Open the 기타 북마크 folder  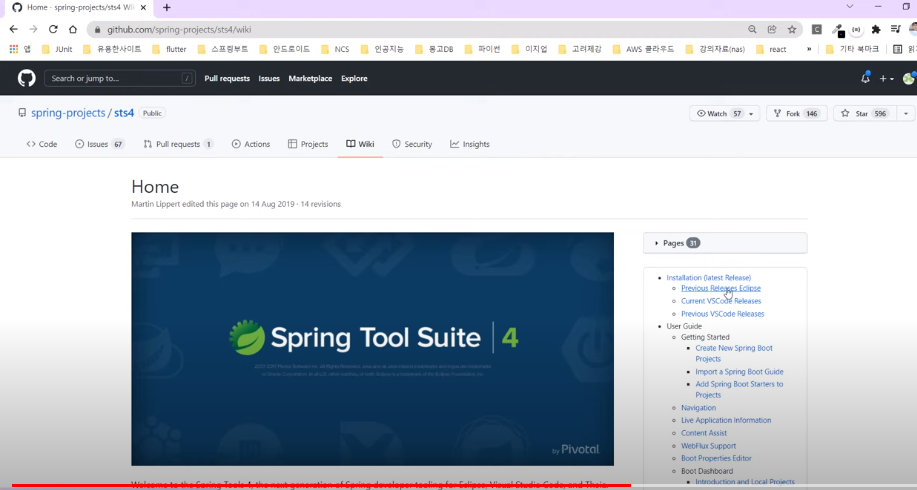point(852,49)
